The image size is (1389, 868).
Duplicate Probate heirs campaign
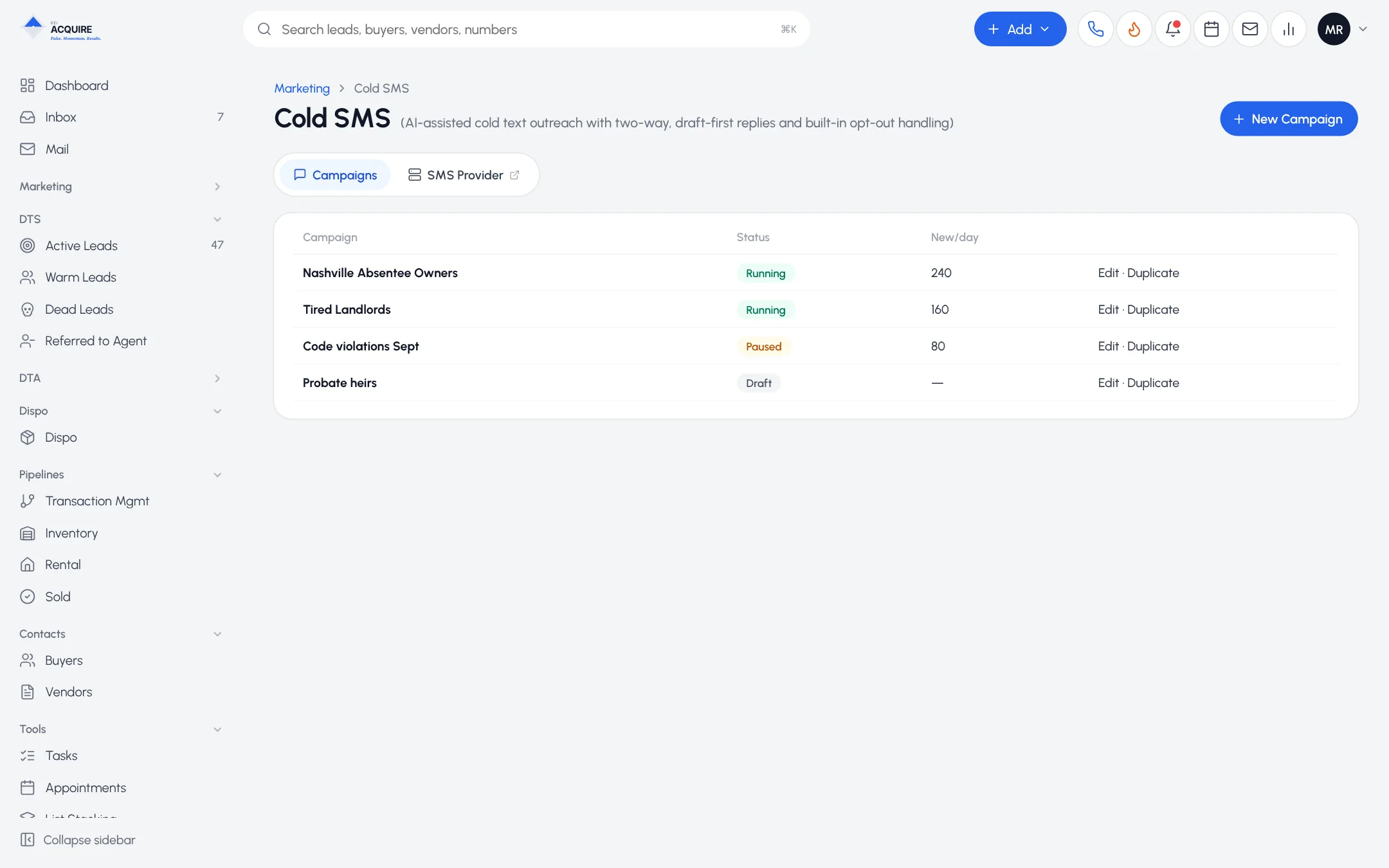pos(1153,383)
